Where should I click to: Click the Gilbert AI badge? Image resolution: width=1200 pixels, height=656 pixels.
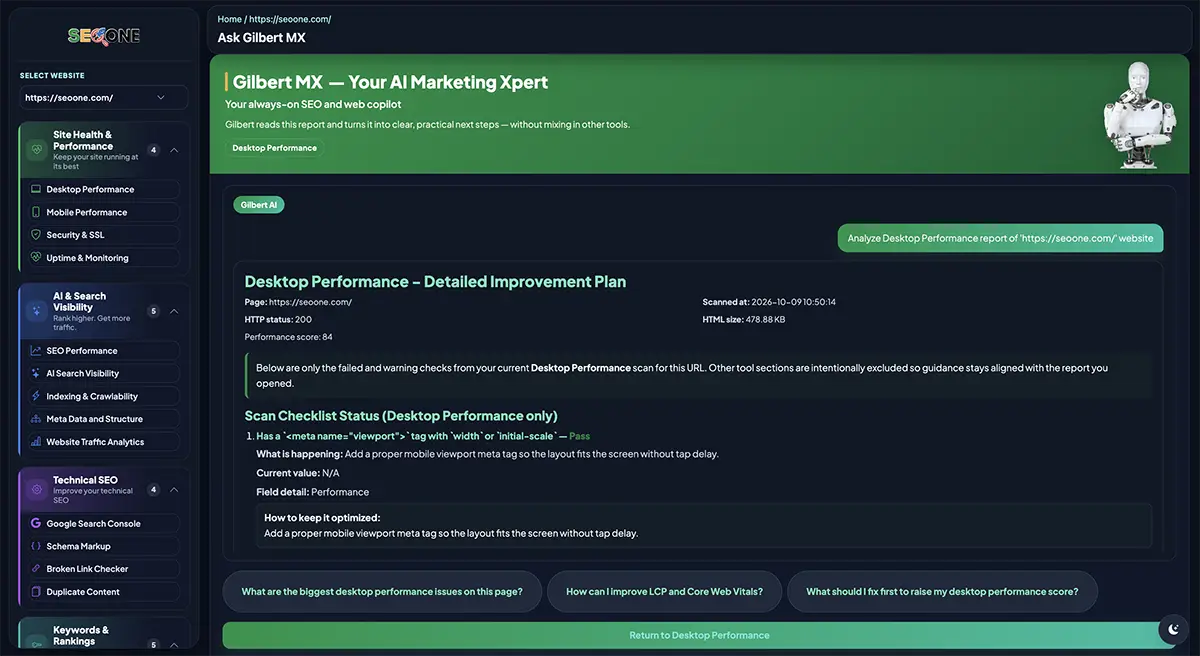pos(260,205)
